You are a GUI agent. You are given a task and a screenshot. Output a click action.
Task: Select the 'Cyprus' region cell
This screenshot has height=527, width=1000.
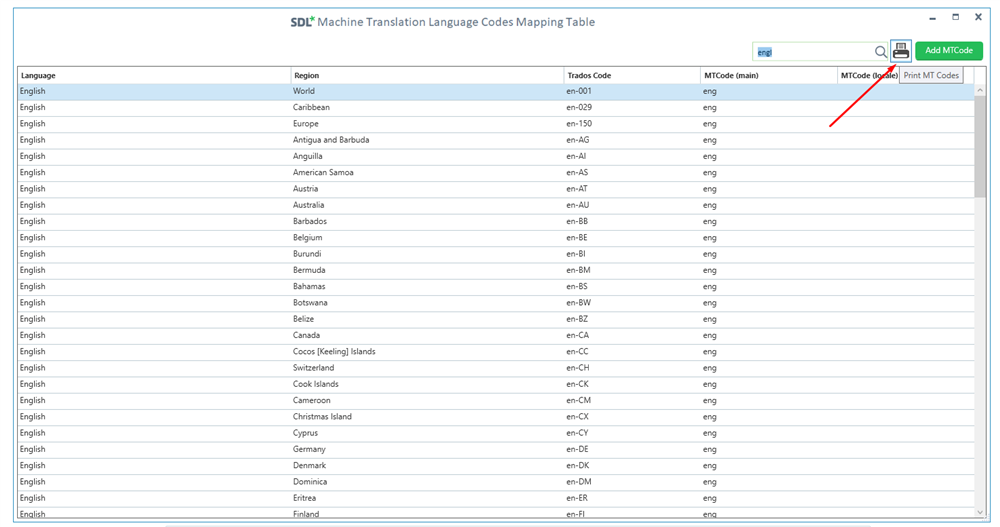[427, 433]
